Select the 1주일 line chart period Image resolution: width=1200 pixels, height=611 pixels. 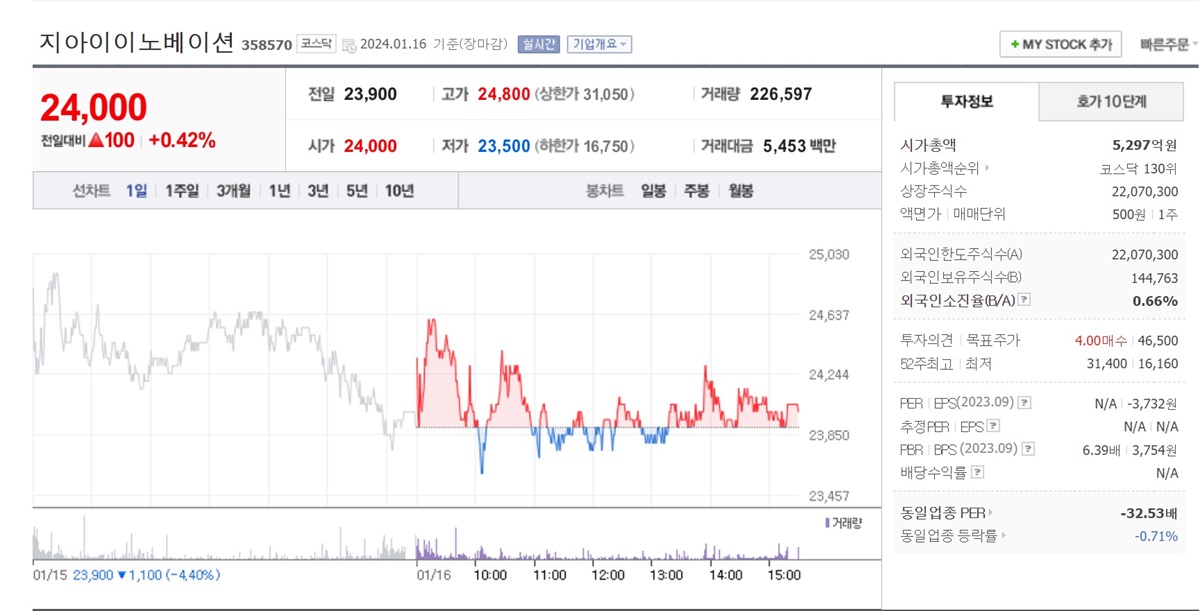182,191
